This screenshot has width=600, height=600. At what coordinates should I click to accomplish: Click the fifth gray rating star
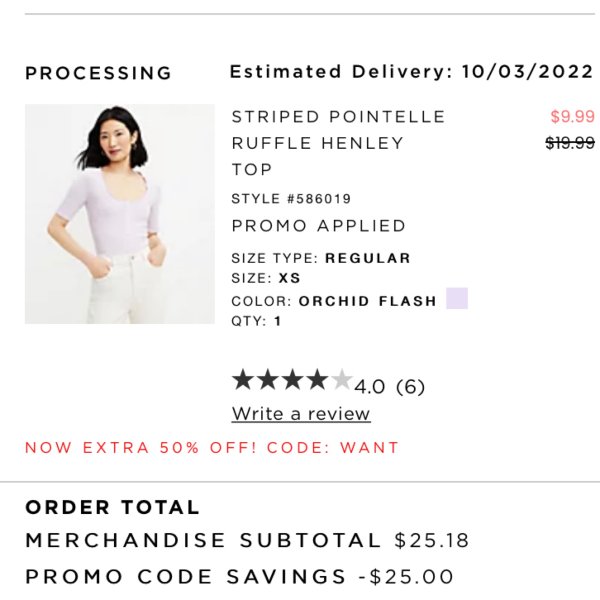(341, 380)
